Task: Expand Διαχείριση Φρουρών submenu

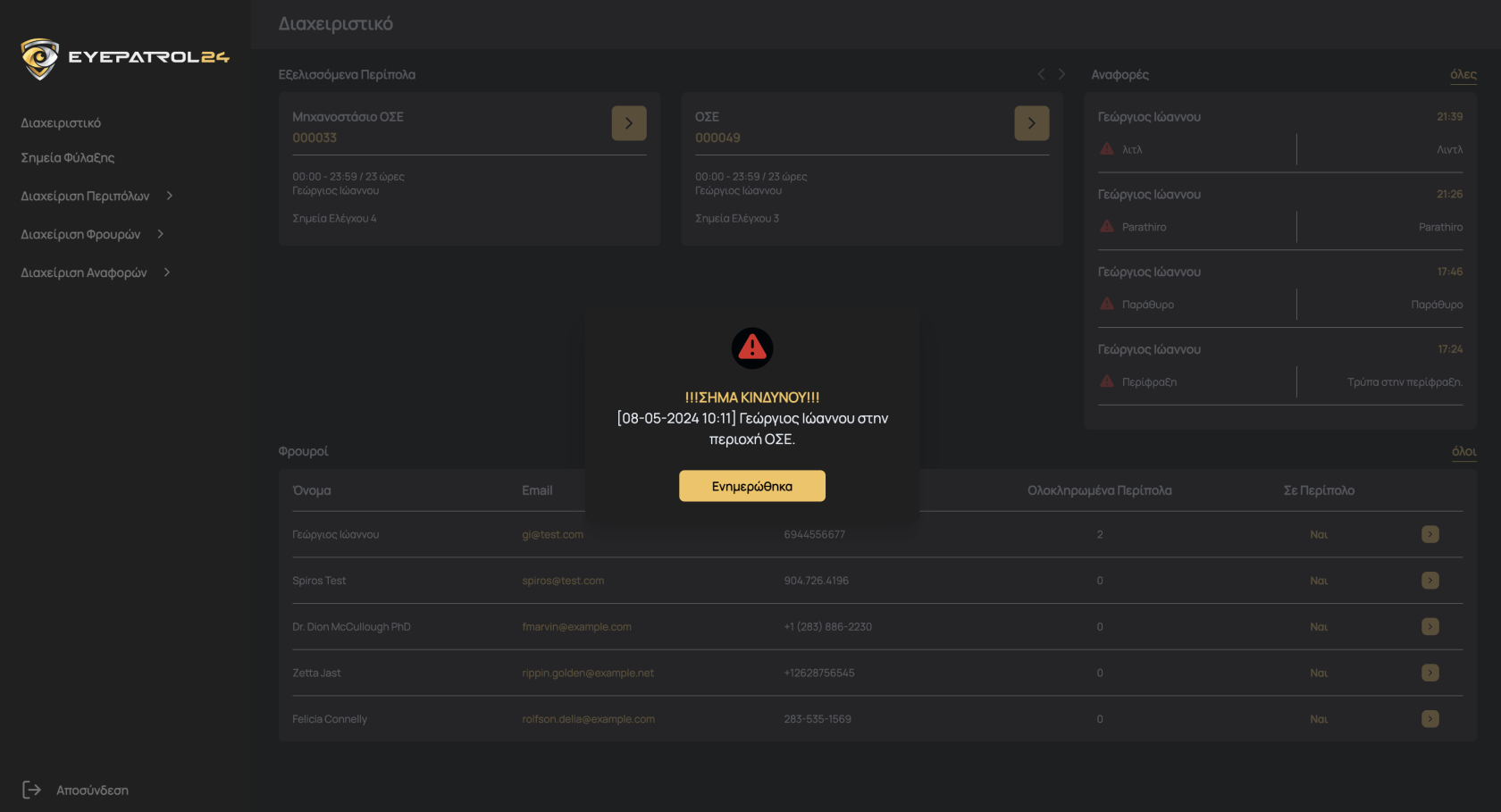Action: tap(161, 234)
